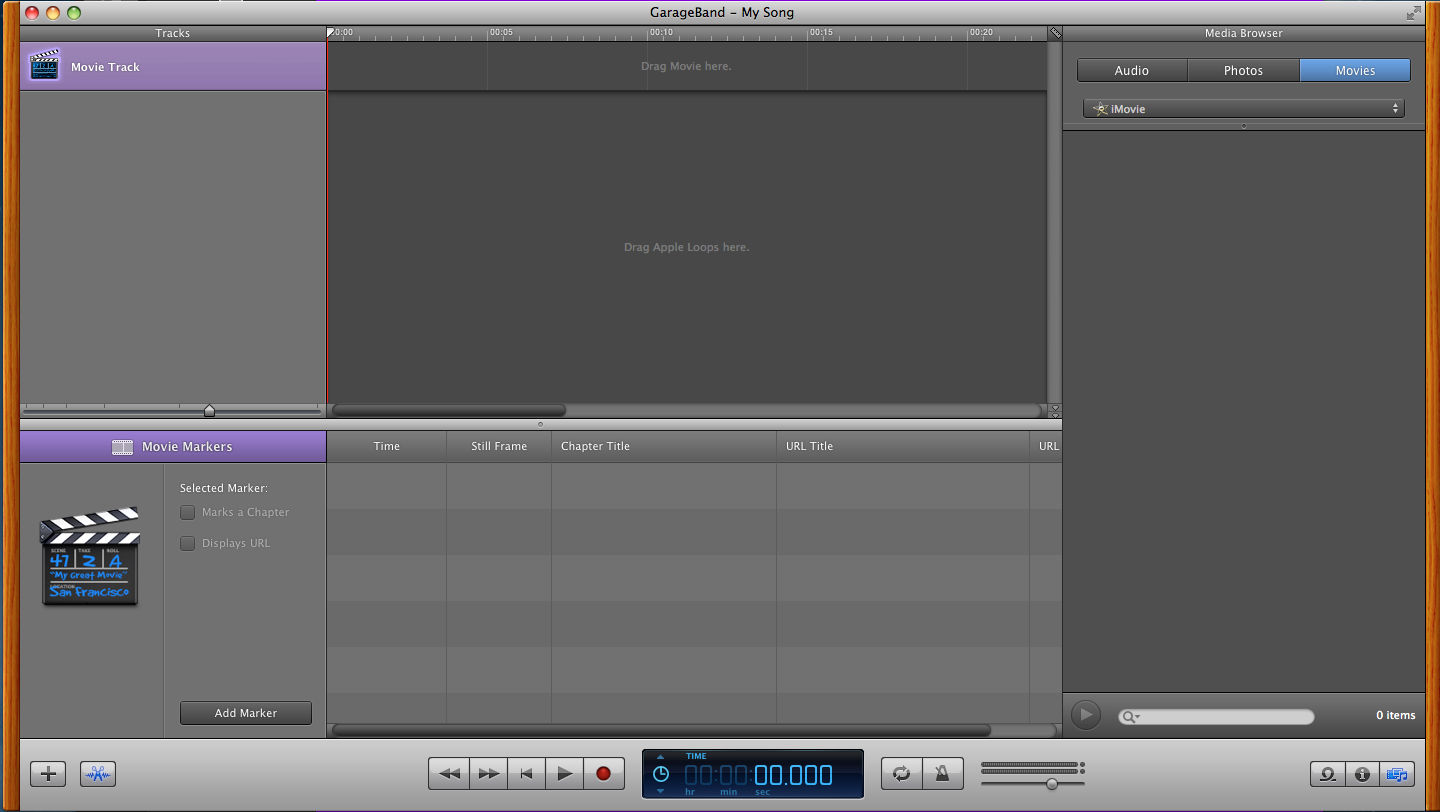Click the Chapter Title column header
Screen dimensions: 1440x812
coord(664,446)
